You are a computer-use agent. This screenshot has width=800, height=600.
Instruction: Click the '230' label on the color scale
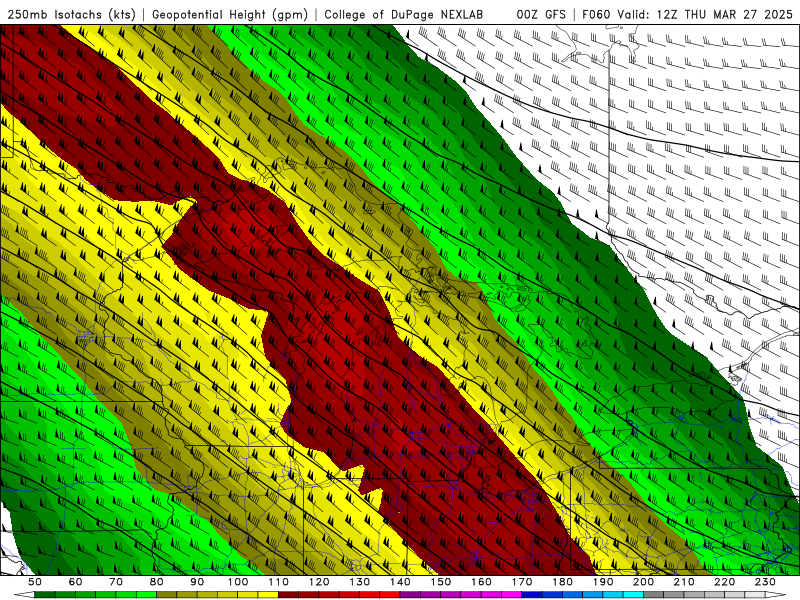coord(765,582)
